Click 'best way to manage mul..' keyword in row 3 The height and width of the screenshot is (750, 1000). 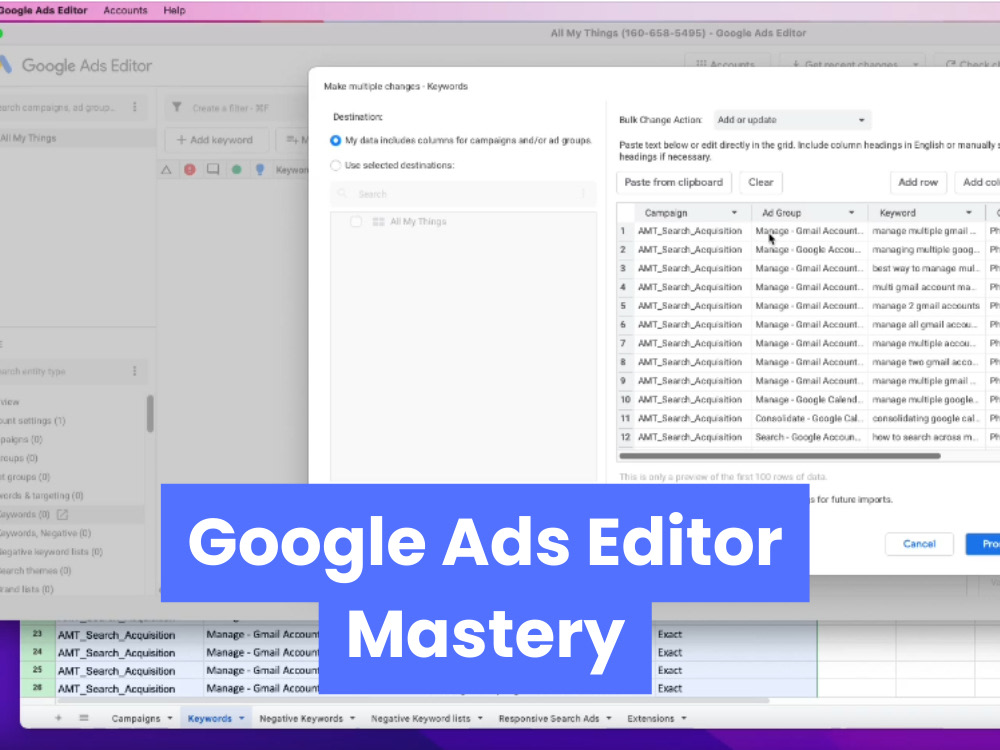pyautogui.click(x=926, y=268)
